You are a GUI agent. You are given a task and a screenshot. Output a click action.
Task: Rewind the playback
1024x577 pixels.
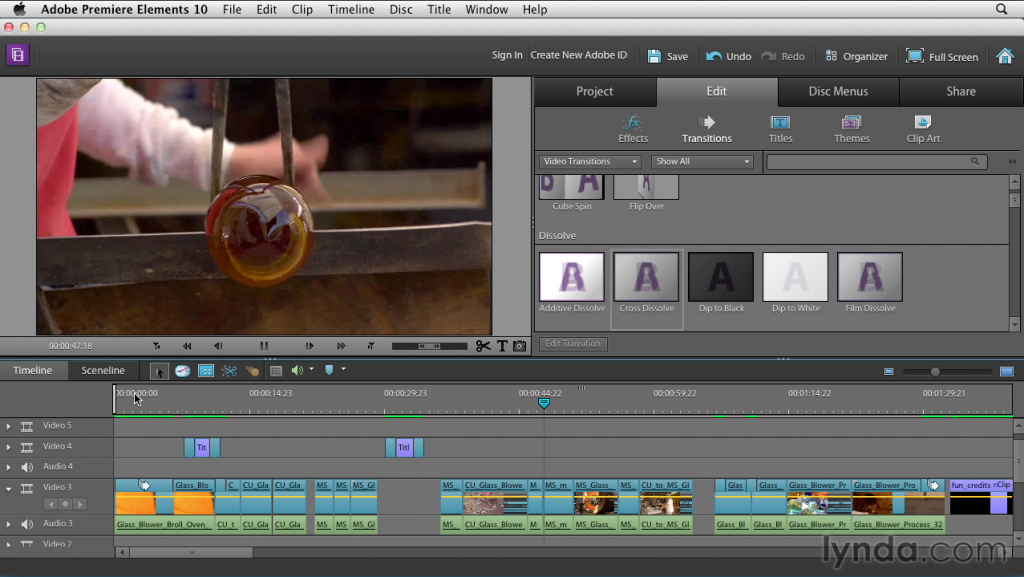187,346
